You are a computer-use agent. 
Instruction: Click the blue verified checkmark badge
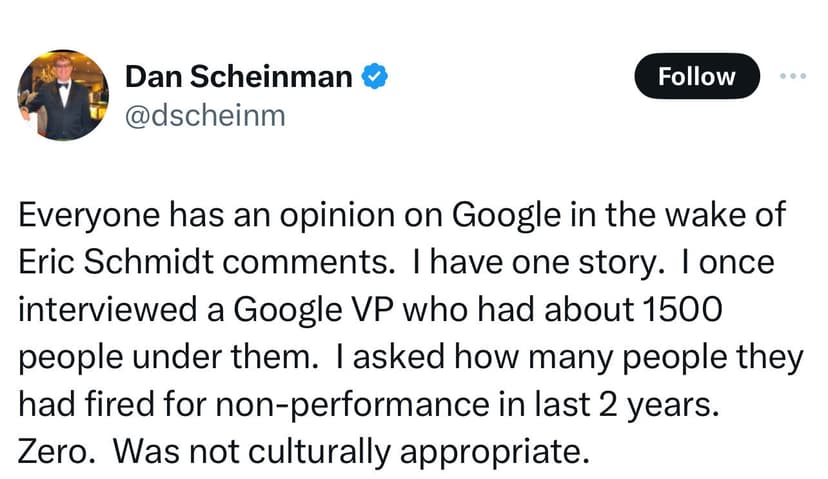tap(375, 76)
